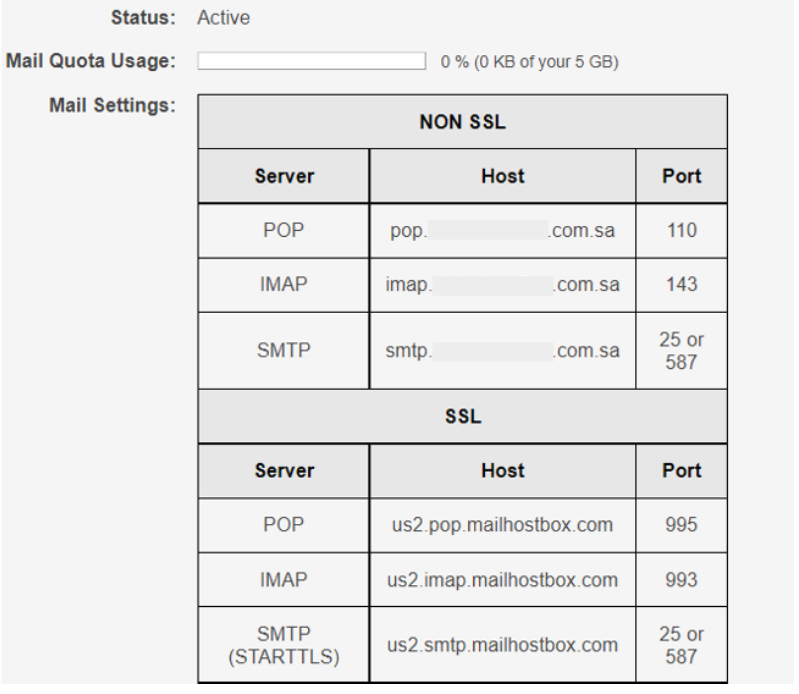Click the Mail Quota Usage progress bar

(x=311, y=61)
